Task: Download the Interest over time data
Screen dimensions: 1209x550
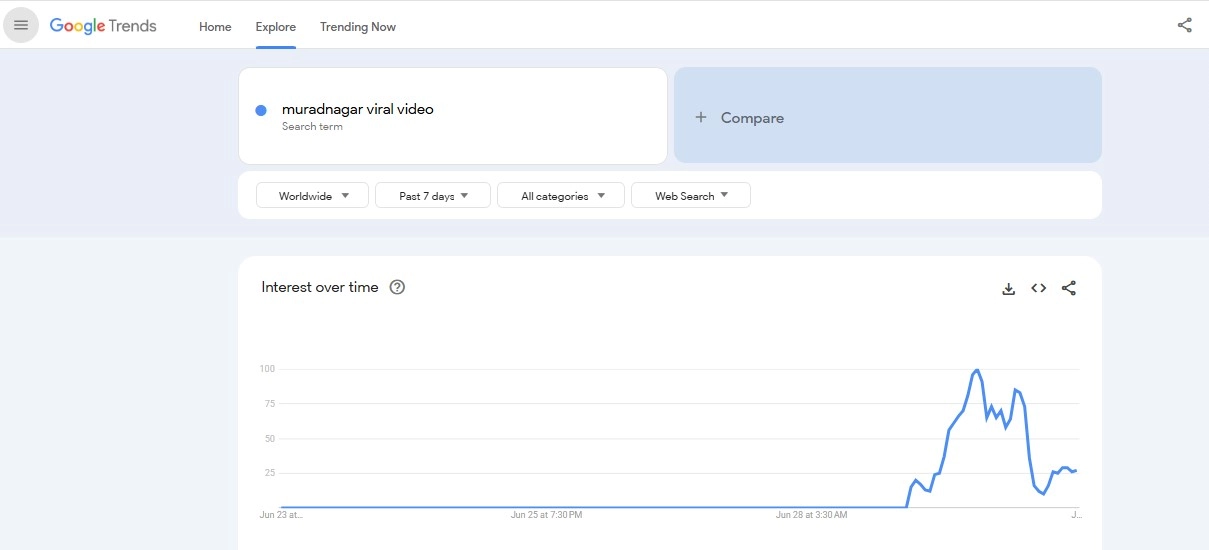Action: [x=1008, y=289]
